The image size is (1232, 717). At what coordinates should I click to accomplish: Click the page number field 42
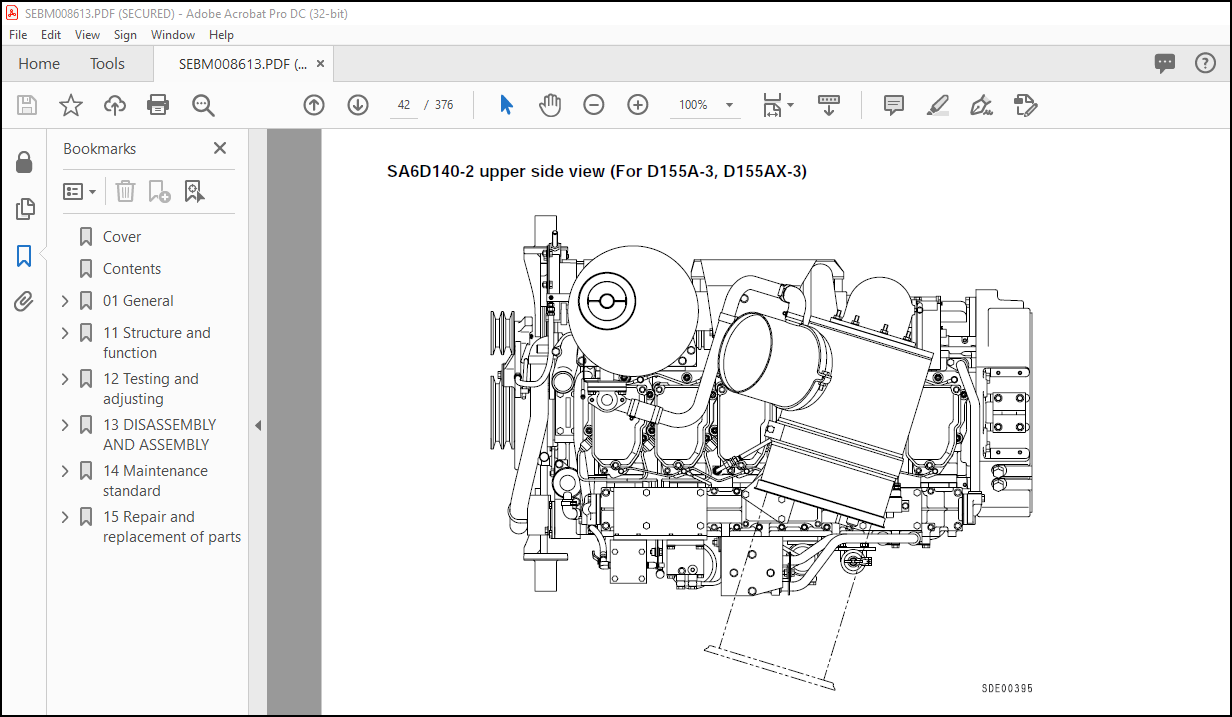[404, 105]
